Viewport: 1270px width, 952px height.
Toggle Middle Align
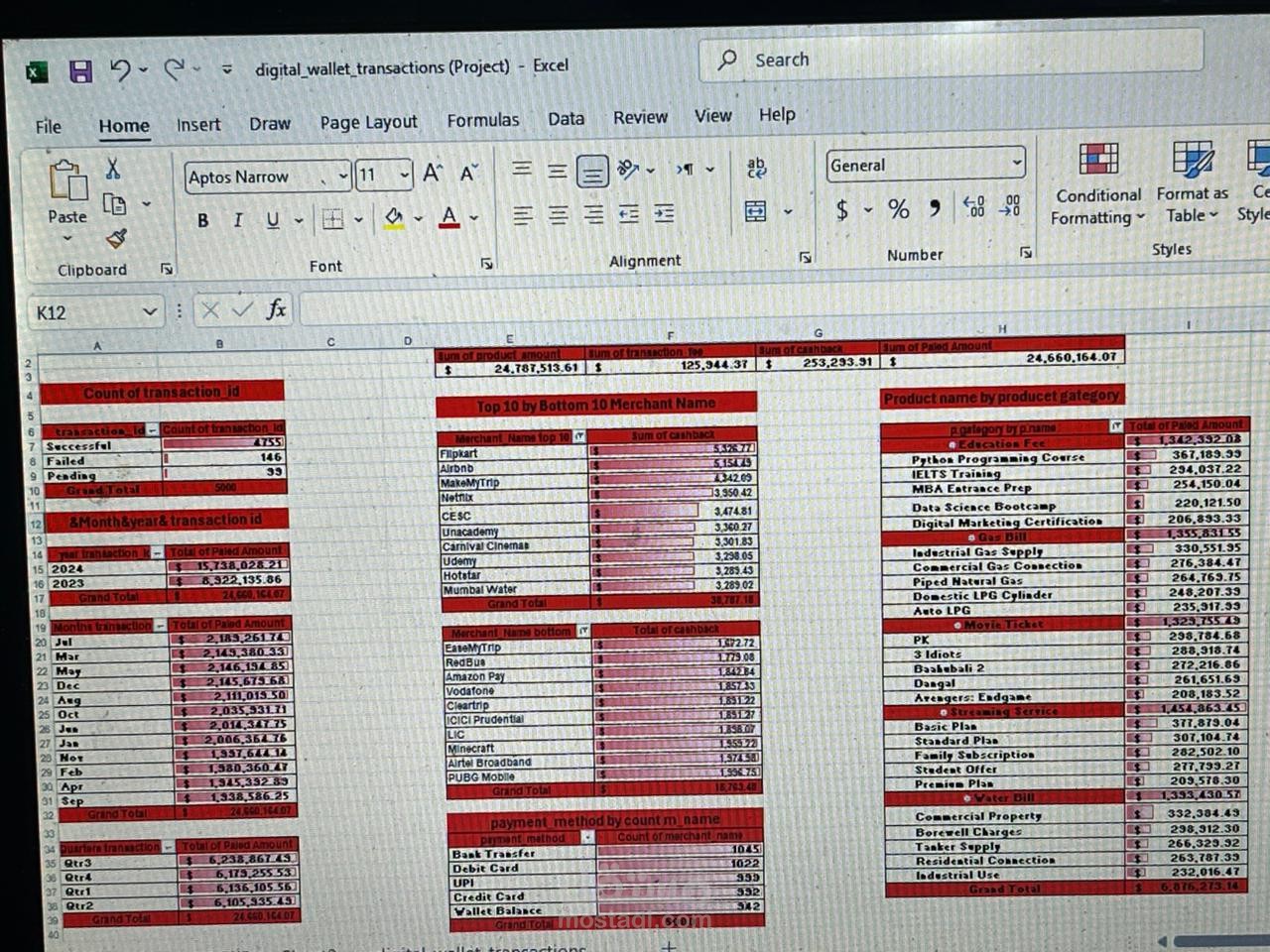point(557,171)
